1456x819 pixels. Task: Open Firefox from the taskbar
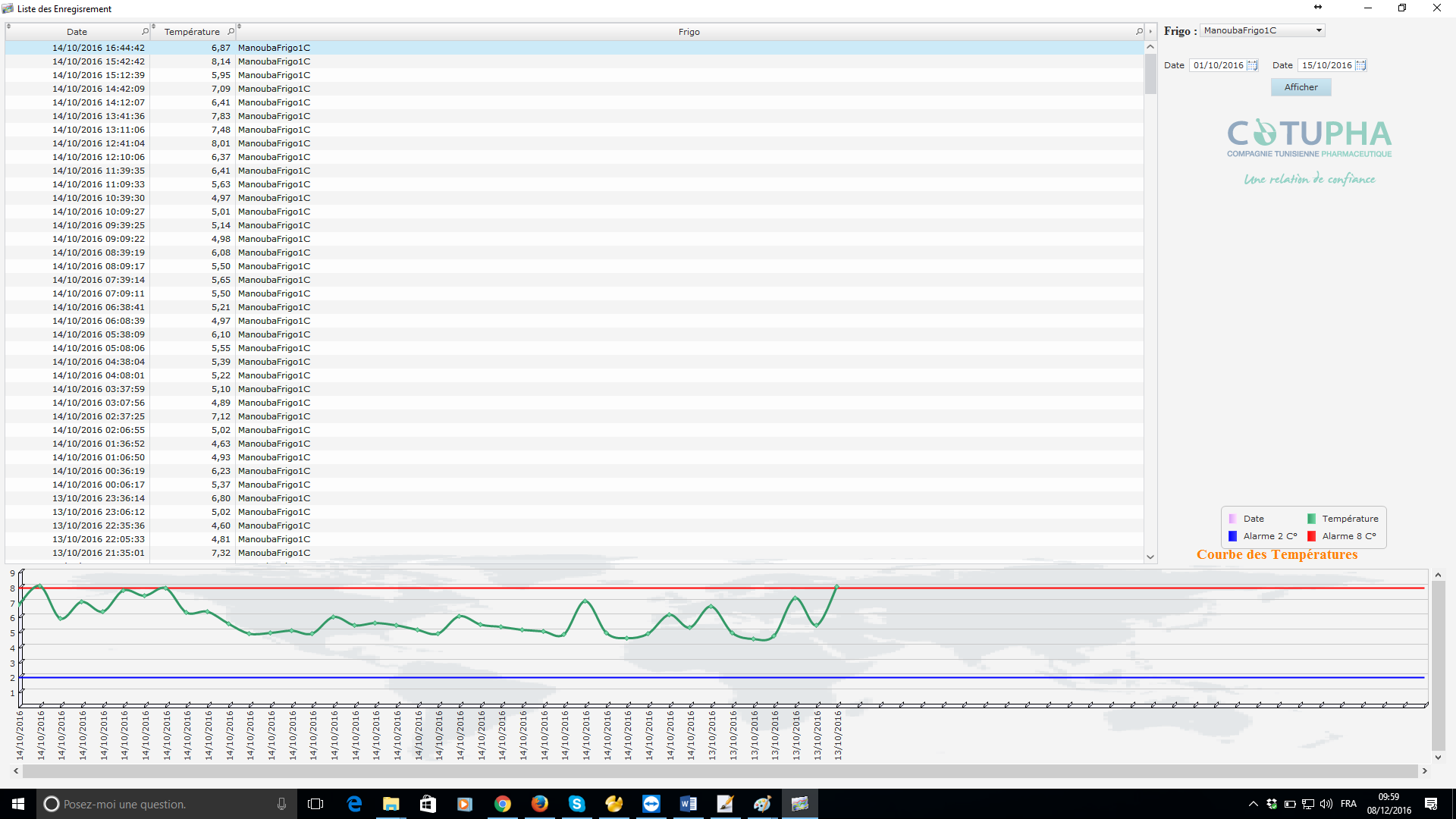[x=539, y=804]
